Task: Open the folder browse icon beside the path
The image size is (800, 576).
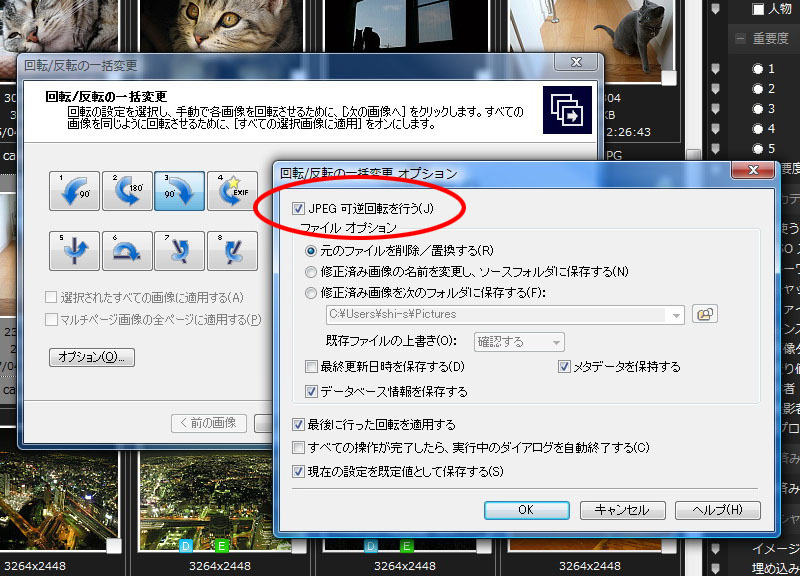Action: coord(703,312)
